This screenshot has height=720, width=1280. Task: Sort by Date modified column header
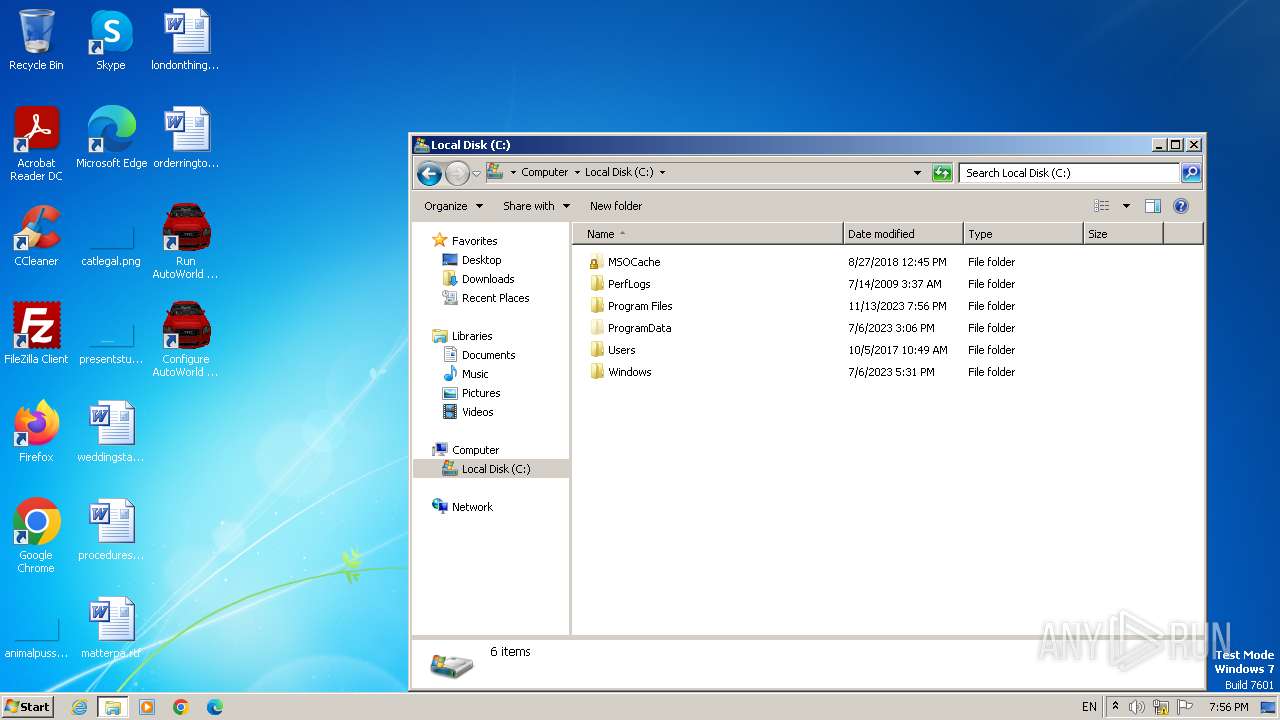pyautogui.click(x=903, y=234)
